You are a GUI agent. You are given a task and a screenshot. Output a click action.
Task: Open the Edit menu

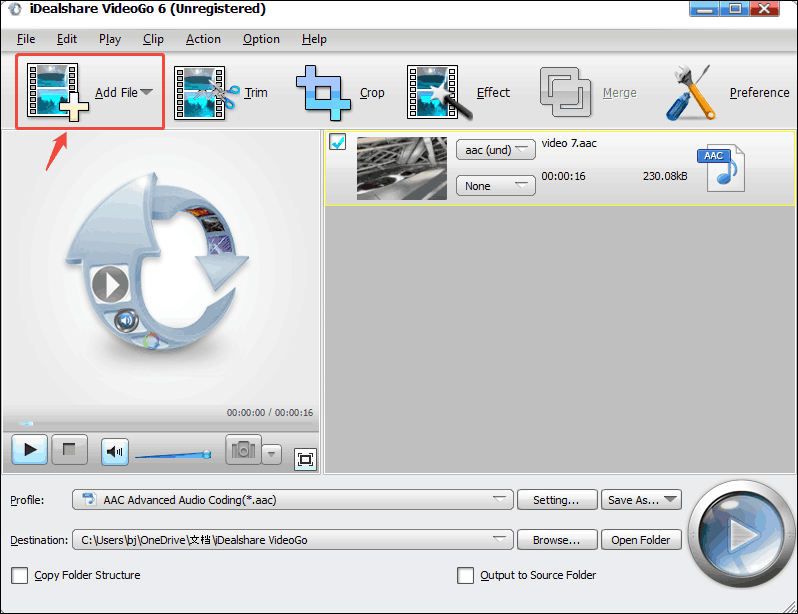(x=67, y=39)
